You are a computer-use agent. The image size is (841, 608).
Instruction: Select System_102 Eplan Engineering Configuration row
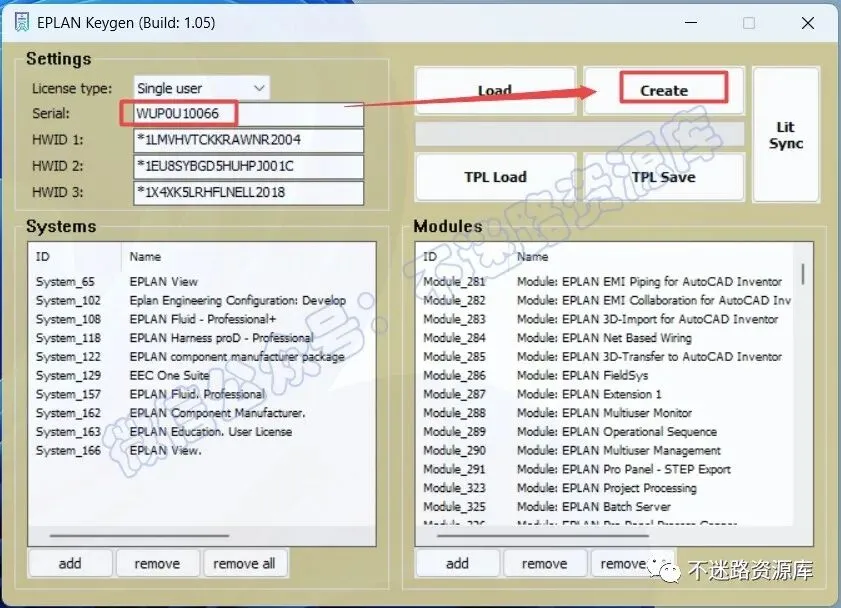coord(202,300)
